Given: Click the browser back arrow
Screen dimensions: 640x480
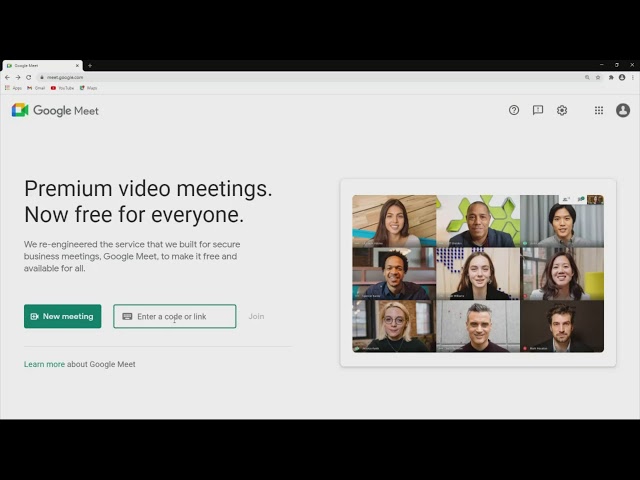Looking at the screenshot, I should pos(8,77).
